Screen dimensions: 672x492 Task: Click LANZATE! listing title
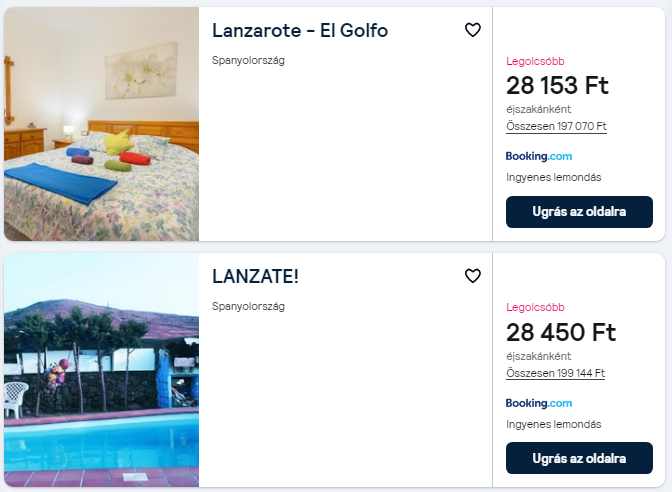(x=255, y=276)
